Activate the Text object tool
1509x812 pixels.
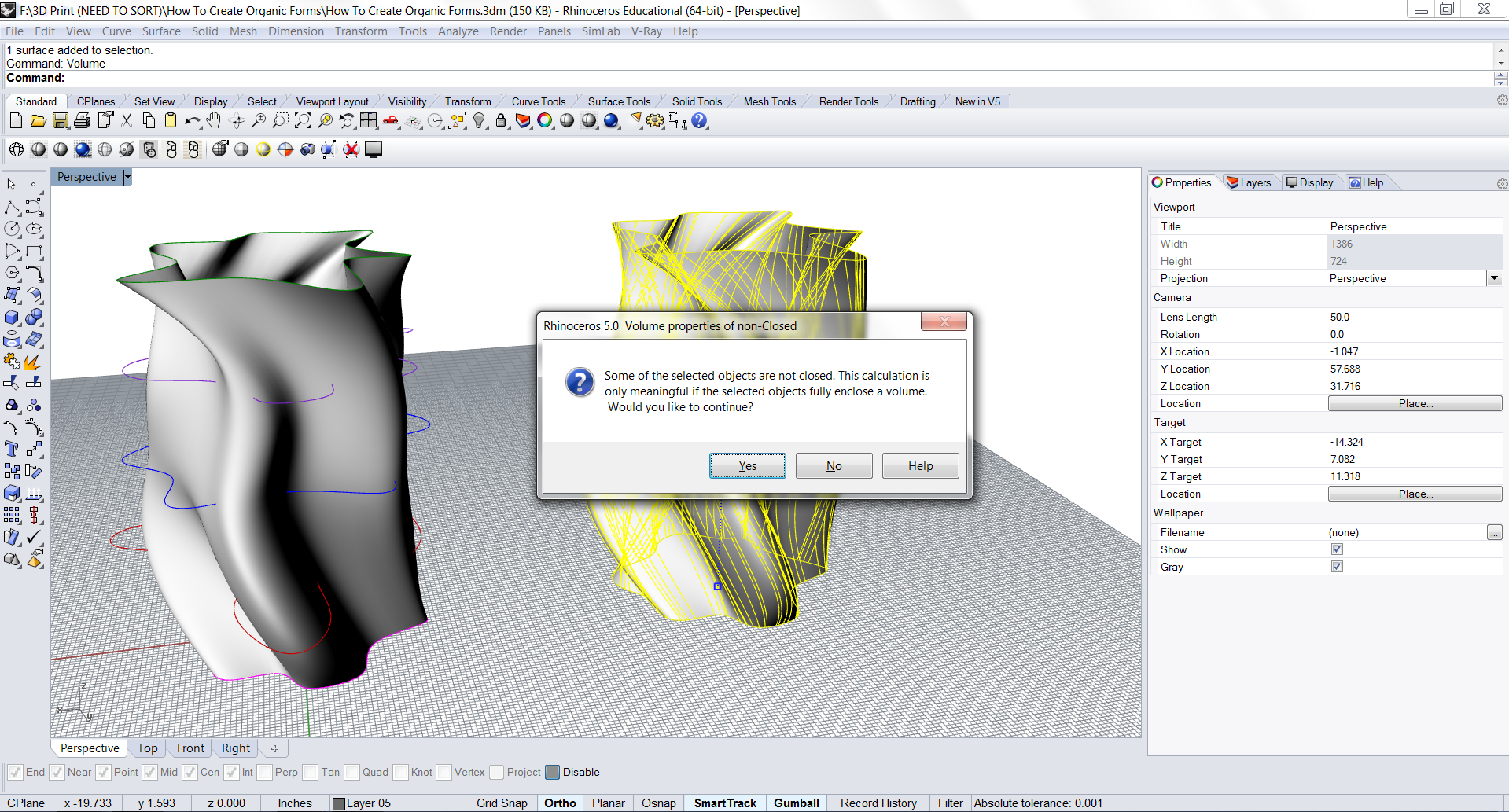tap(11, 449)
